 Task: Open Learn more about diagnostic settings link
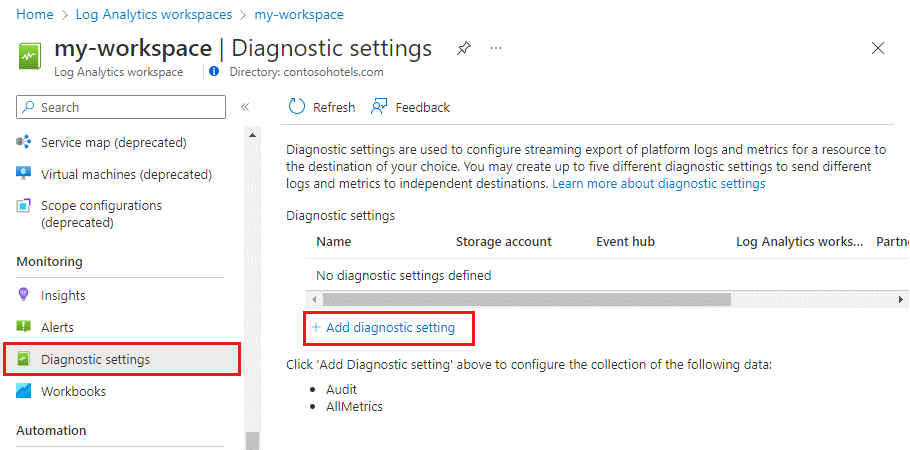point(658,184)
